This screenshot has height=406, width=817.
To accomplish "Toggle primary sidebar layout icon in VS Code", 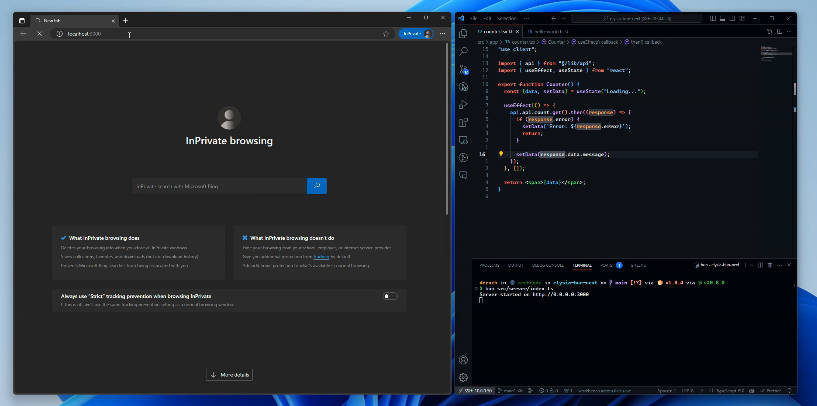I will tap(713, 18).
